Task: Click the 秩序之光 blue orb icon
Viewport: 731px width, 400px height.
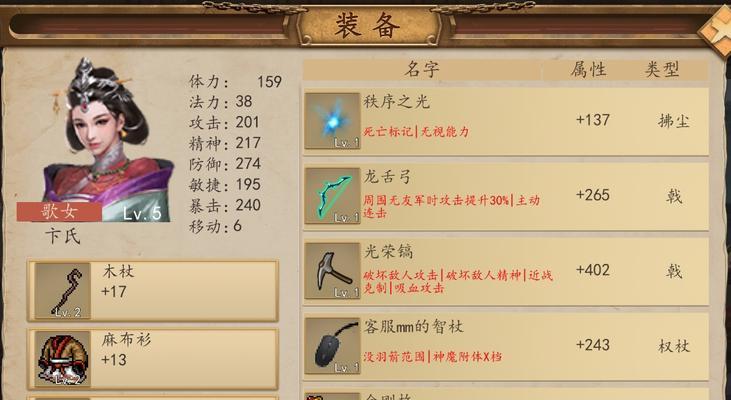Action: click(x=332, y=121)
